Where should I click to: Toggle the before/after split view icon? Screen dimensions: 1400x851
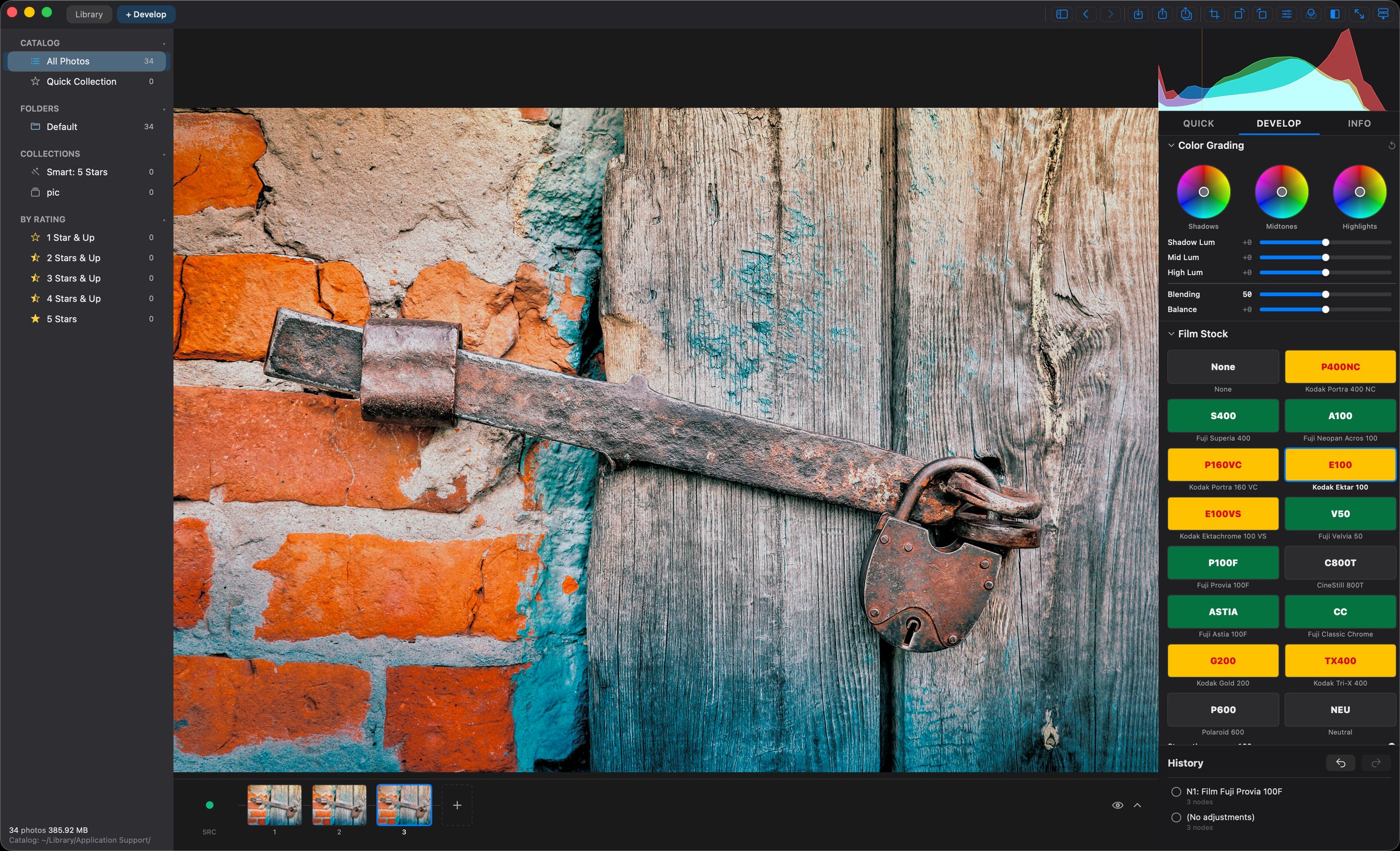(x=1335, y=14)
